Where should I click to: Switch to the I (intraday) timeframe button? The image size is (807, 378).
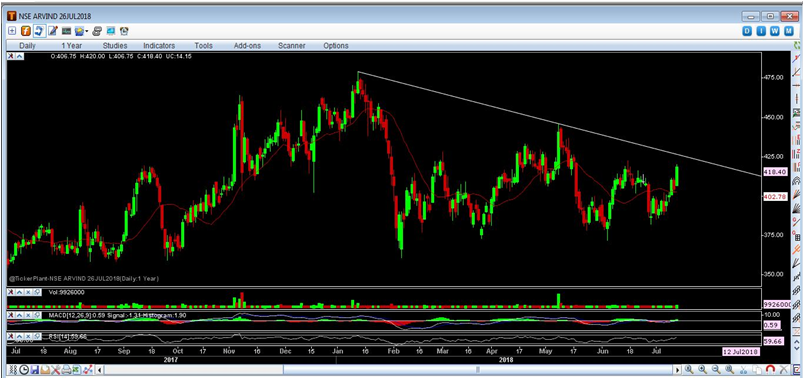(761, 31)
